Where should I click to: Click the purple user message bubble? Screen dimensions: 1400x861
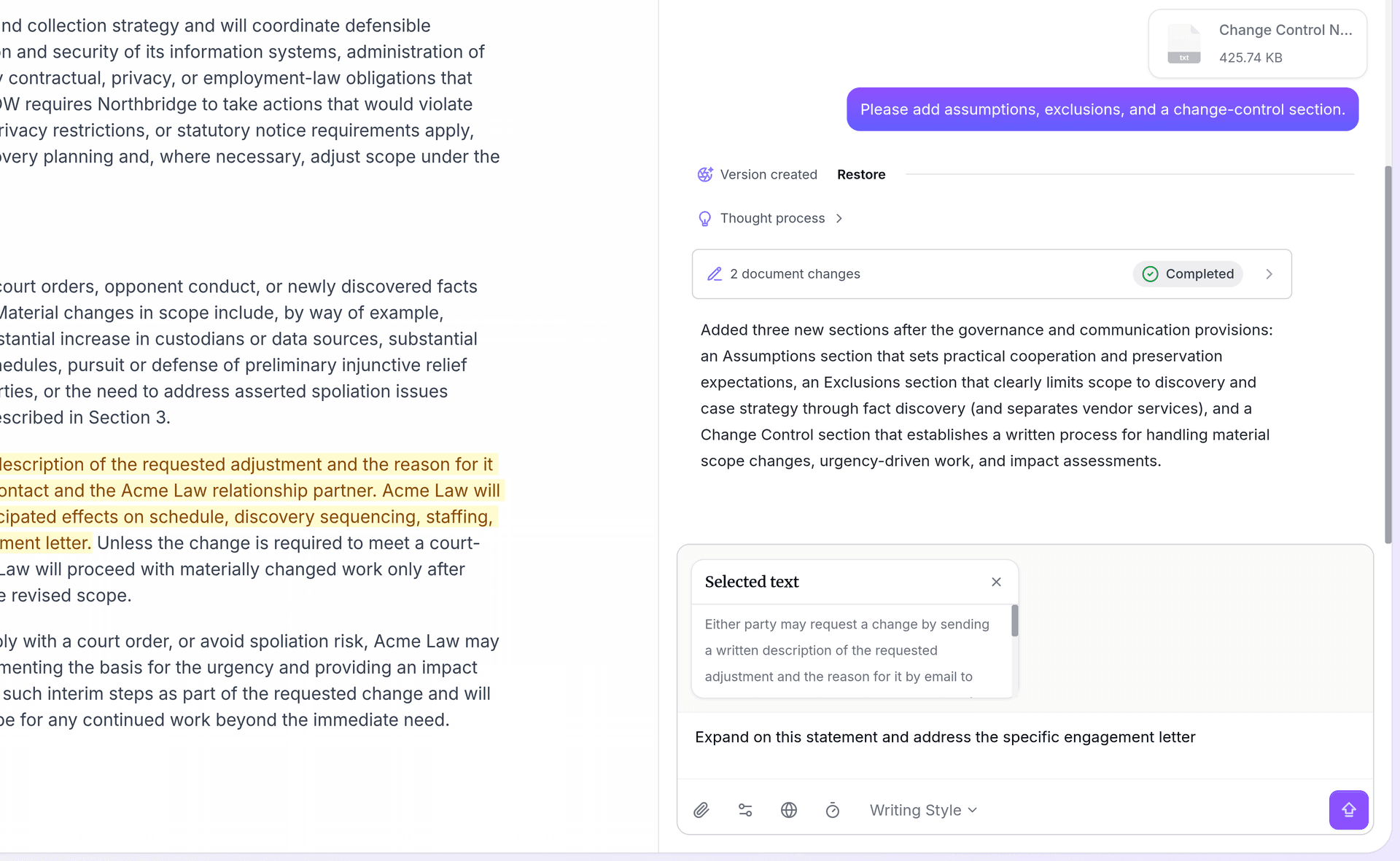(1102, 109)
